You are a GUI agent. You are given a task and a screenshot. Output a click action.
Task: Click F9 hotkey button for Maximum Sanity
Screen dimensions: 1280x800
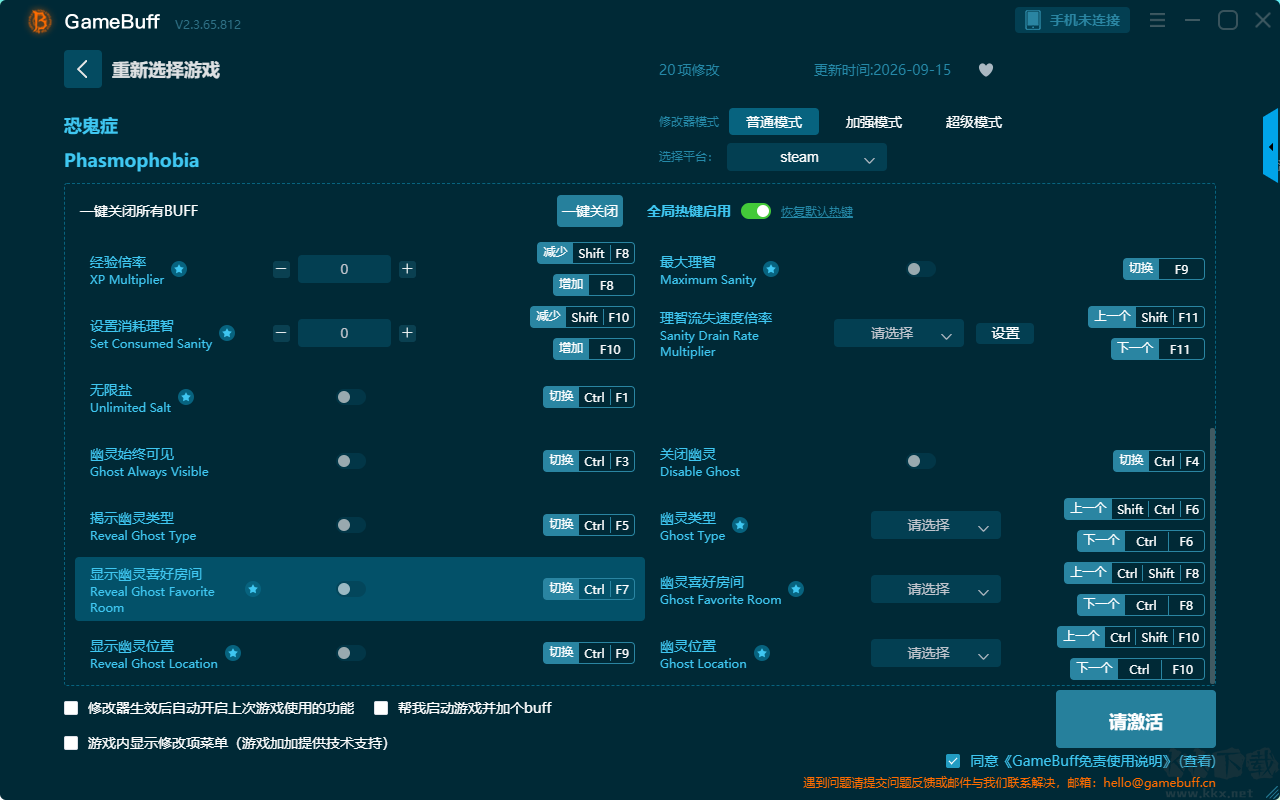1164,269
